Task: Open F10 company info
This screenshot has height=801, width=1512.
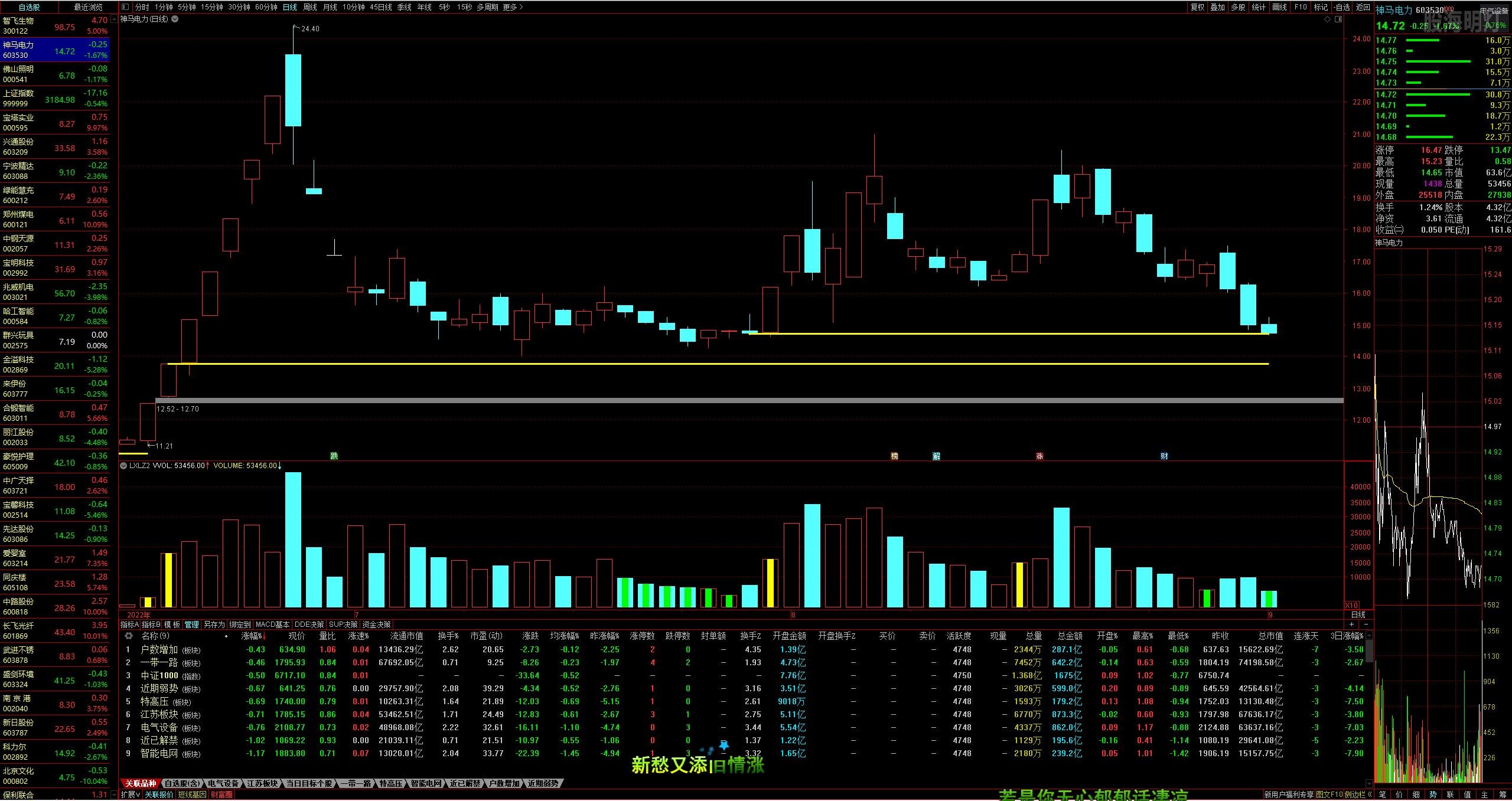Action: tap(1301, 7)
